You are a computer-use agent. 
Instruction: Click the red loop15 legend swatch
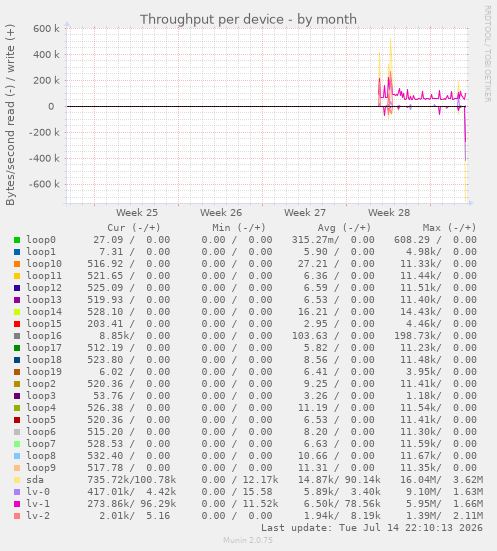[x=17, y=324]
